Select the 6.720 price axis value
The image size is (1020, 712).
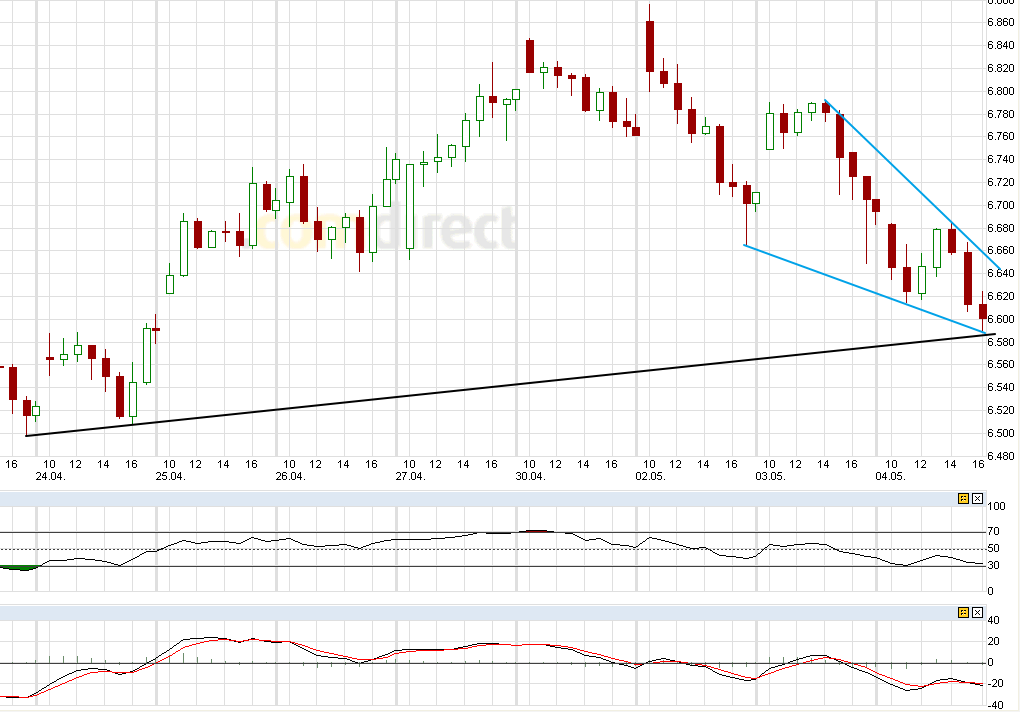1000,182
